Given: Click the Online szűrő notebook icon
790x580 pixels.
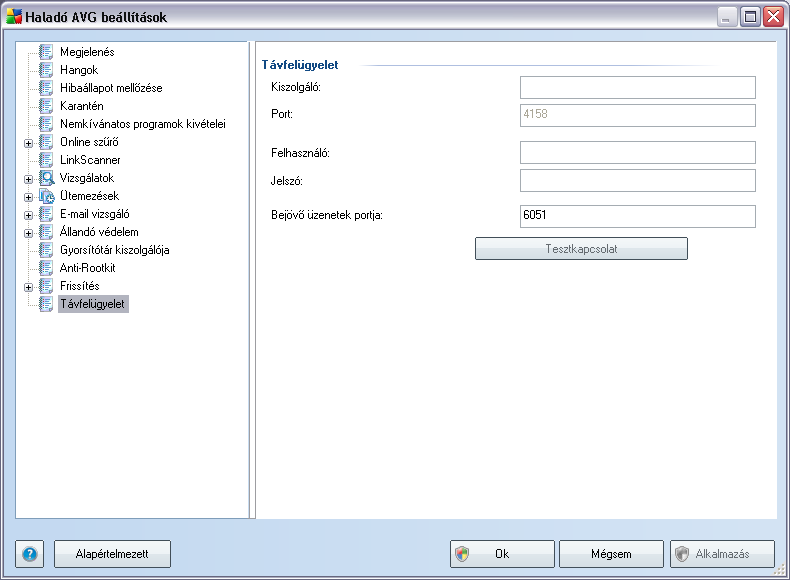Looking at the screenshot, I should click(x=46, y=142).
